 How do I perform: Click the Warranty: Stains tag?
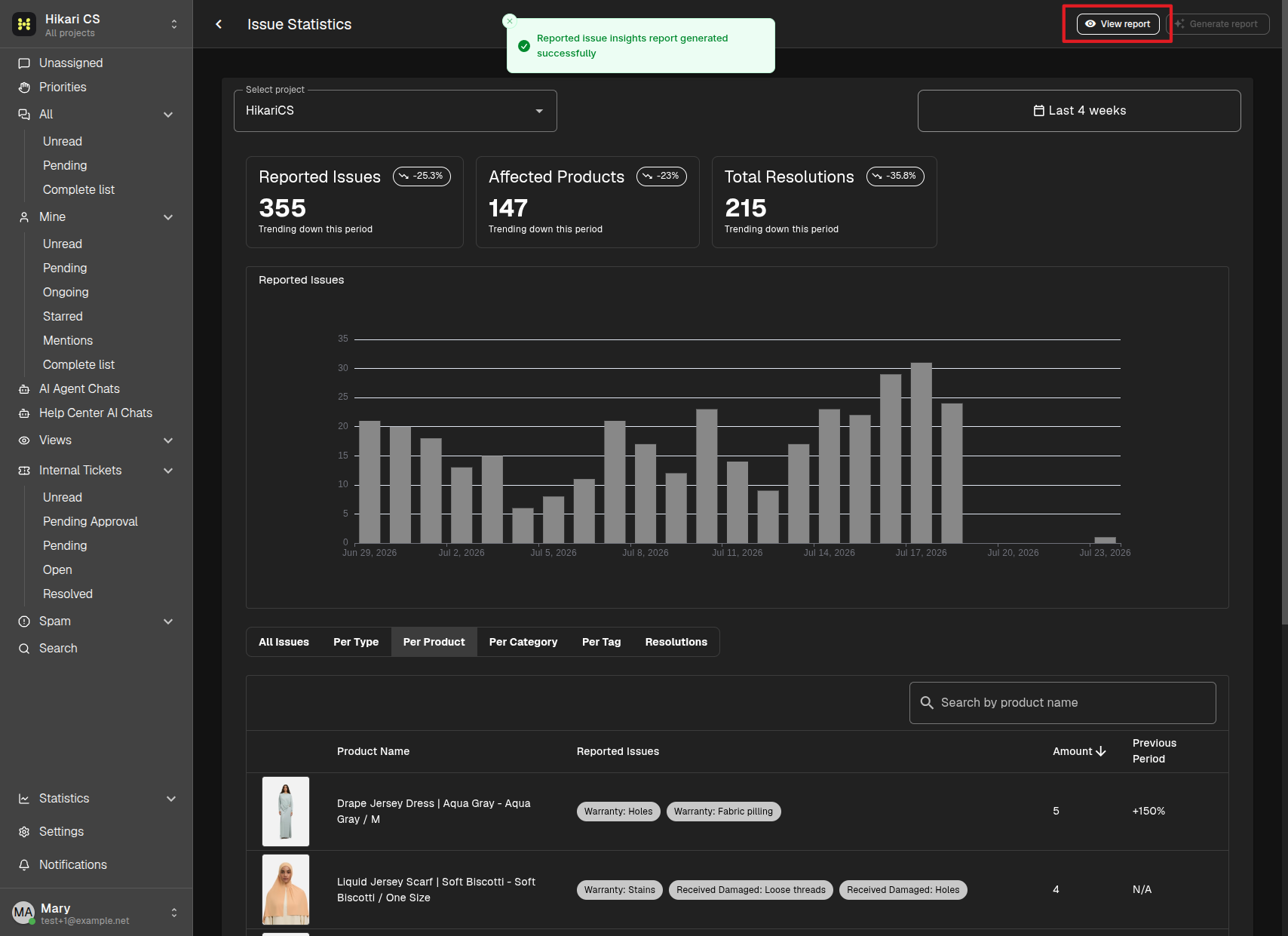point(620,890)
